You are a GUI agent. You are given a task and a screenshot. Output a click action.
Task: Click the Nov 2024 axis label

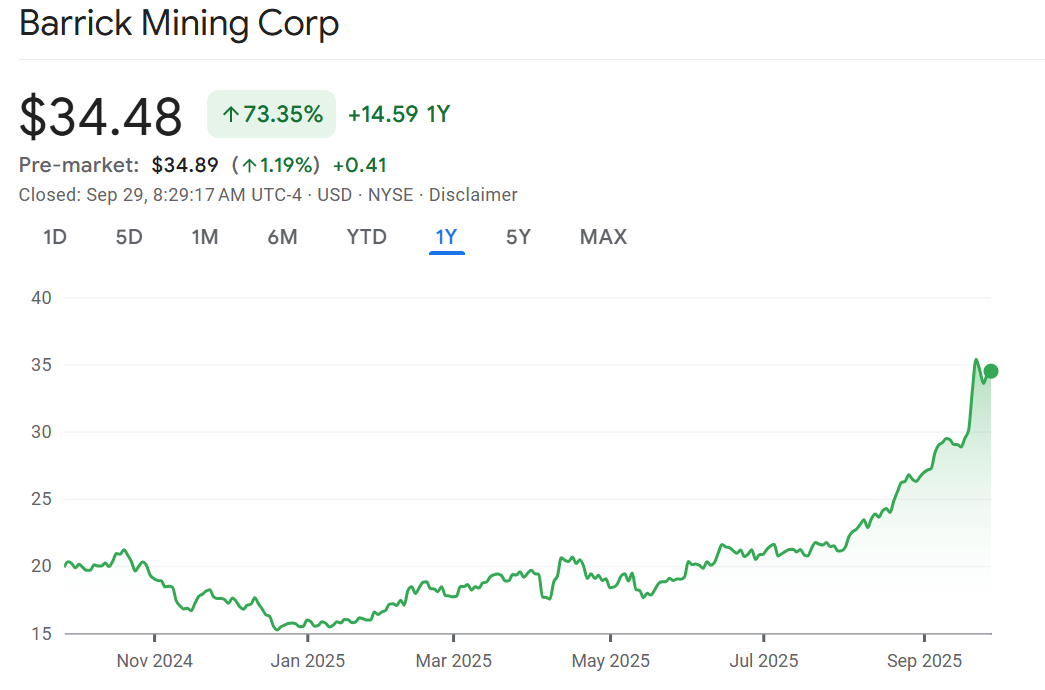pos(155,661)
